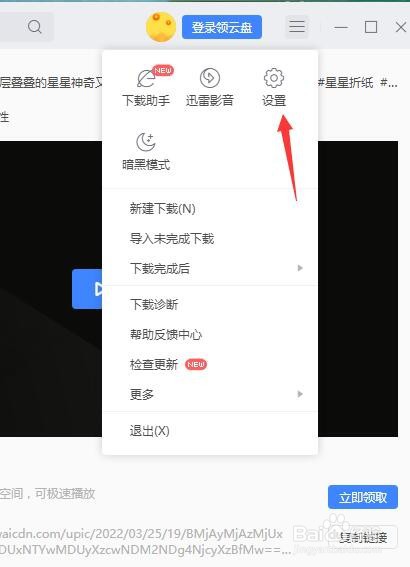Image resolution: width=410 pixels, height=567 pixels.
Task: Click 立即领取 blue button
Action: [363, 498]
